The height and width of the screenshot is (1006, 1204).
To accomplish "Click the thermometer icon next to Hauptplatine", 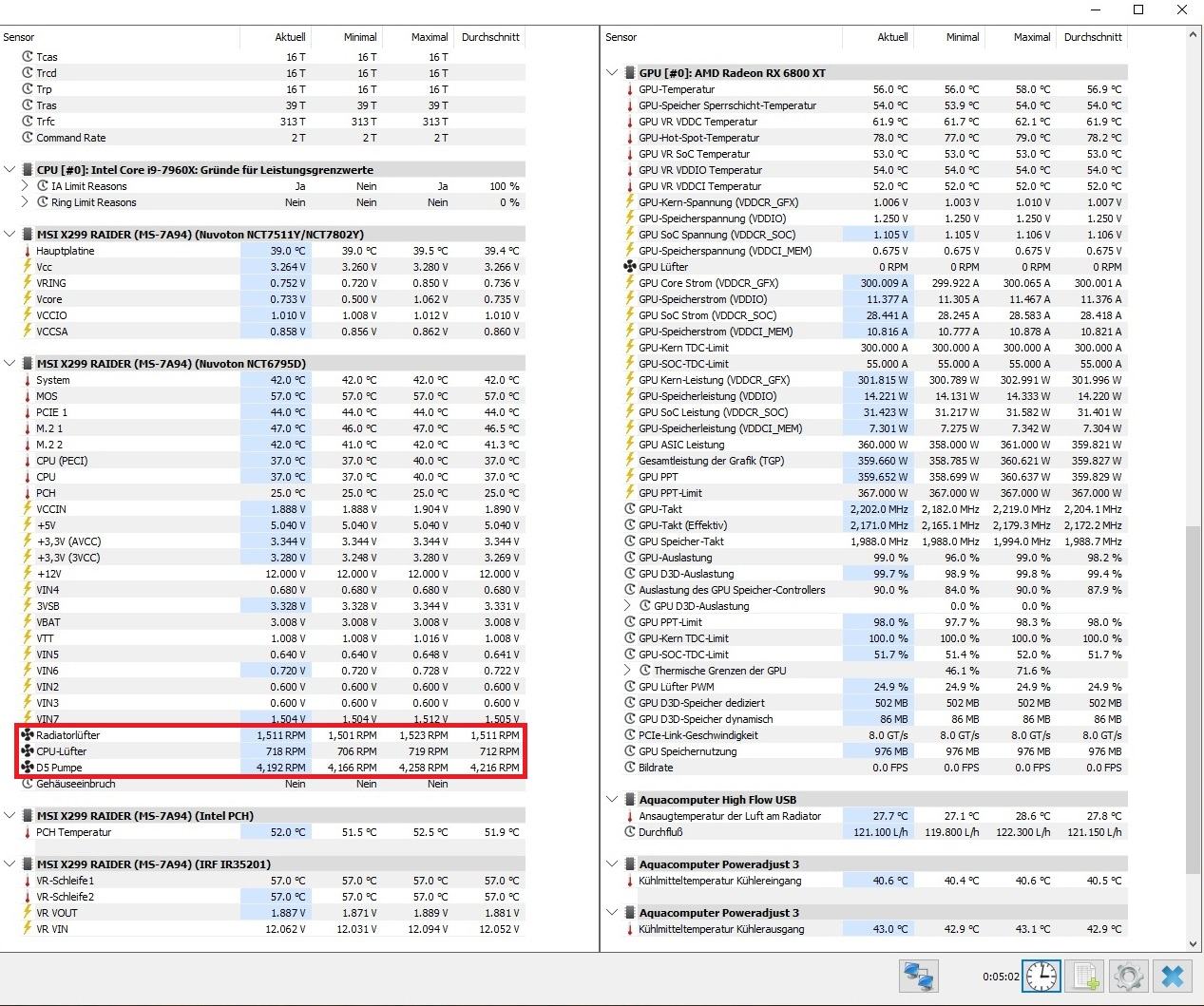I will click(x=28, y=251).
